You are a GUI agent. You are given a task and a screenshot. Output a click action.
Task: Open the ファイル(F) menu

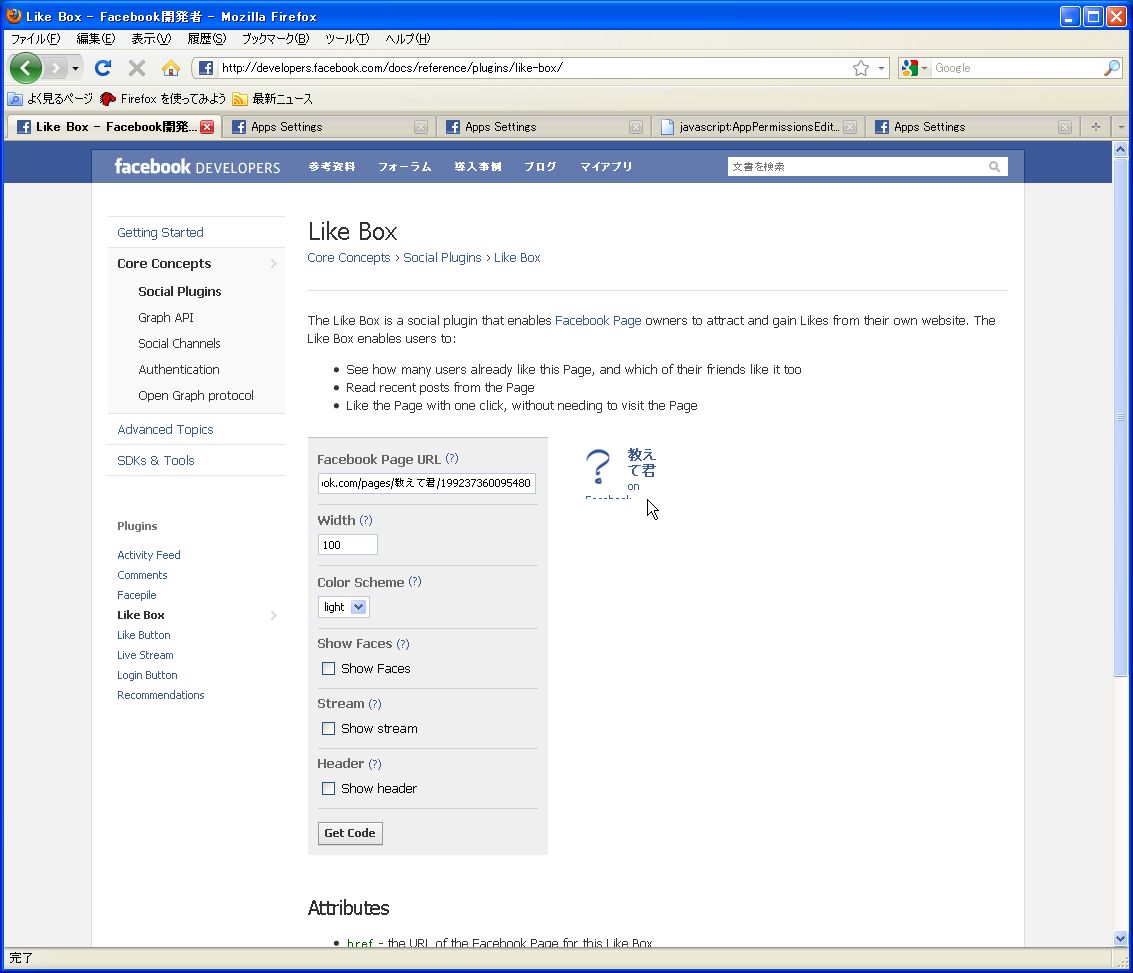pyautogui.click(x=35, y=39)
